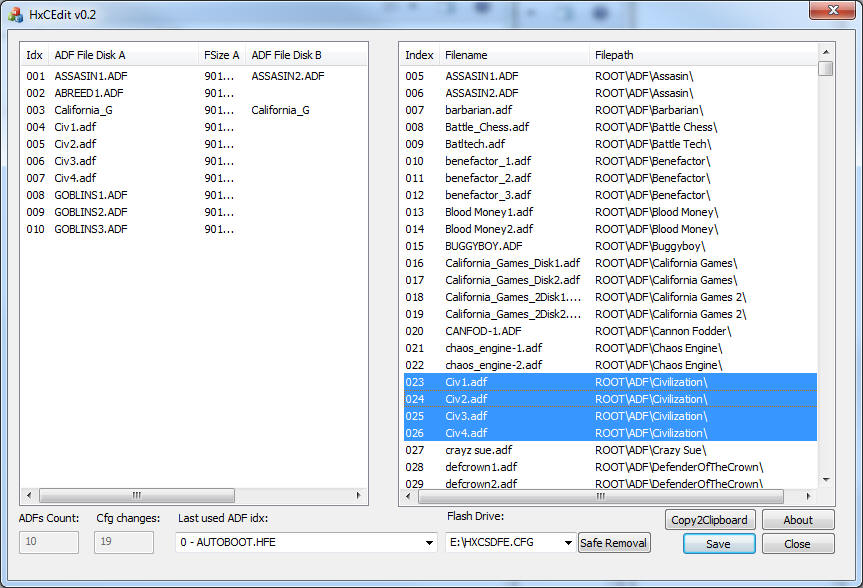Open the Flash Drive dropdown

coord(568,542)
